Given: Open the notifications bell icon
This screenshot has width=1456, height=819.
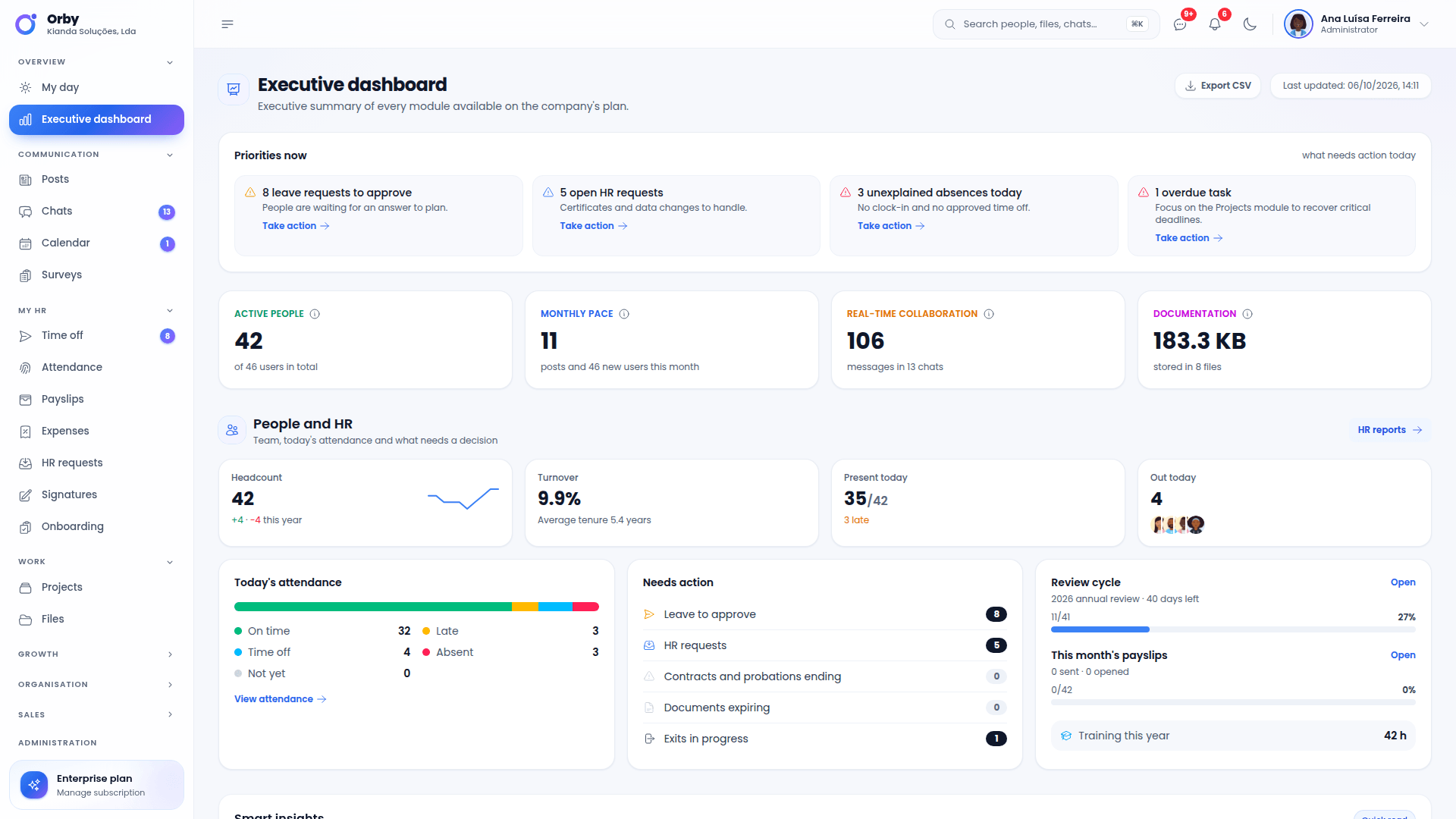Looking at the screenshot, I should pos(1215,24).
